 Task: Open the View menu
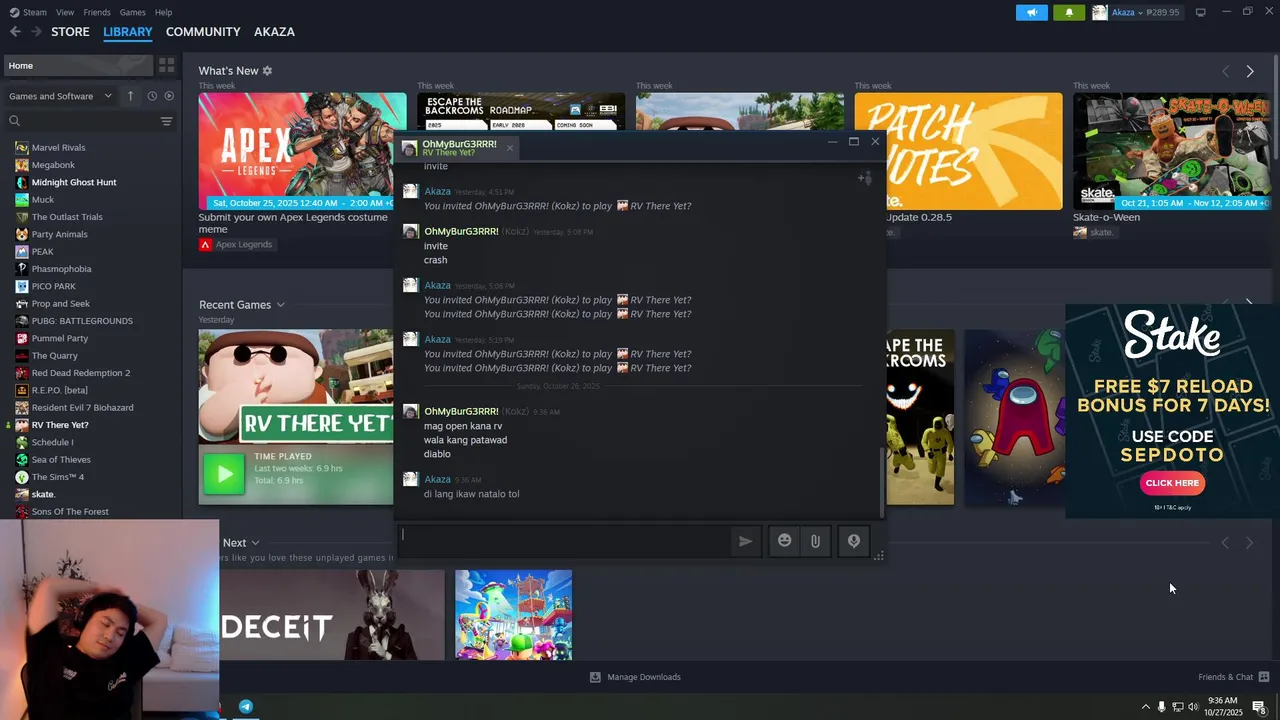click(x=65, y=12)
